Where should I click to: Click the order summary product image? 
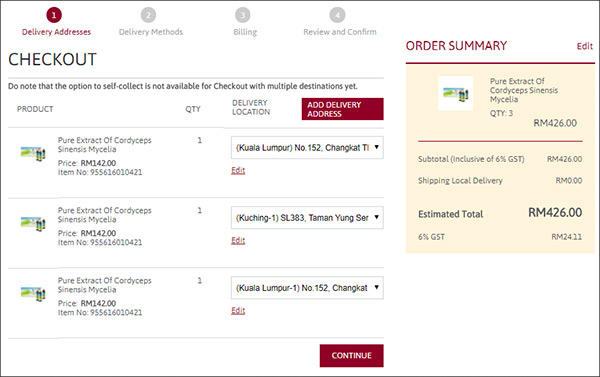point(455,93)
